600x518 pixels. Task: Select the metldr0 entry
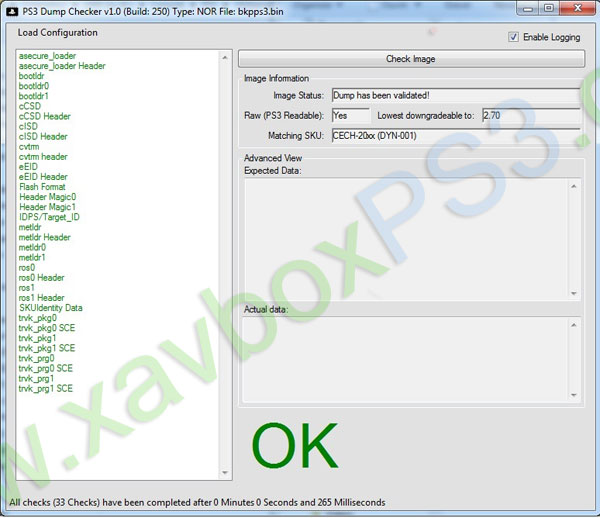tap(32, 247)
